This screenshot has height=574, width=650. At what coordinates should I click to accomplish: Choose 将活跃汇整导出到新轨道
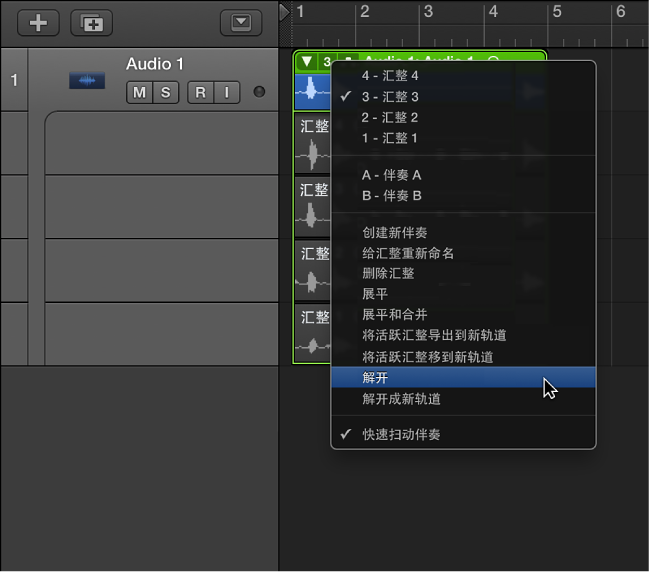(x=463, y=336)
